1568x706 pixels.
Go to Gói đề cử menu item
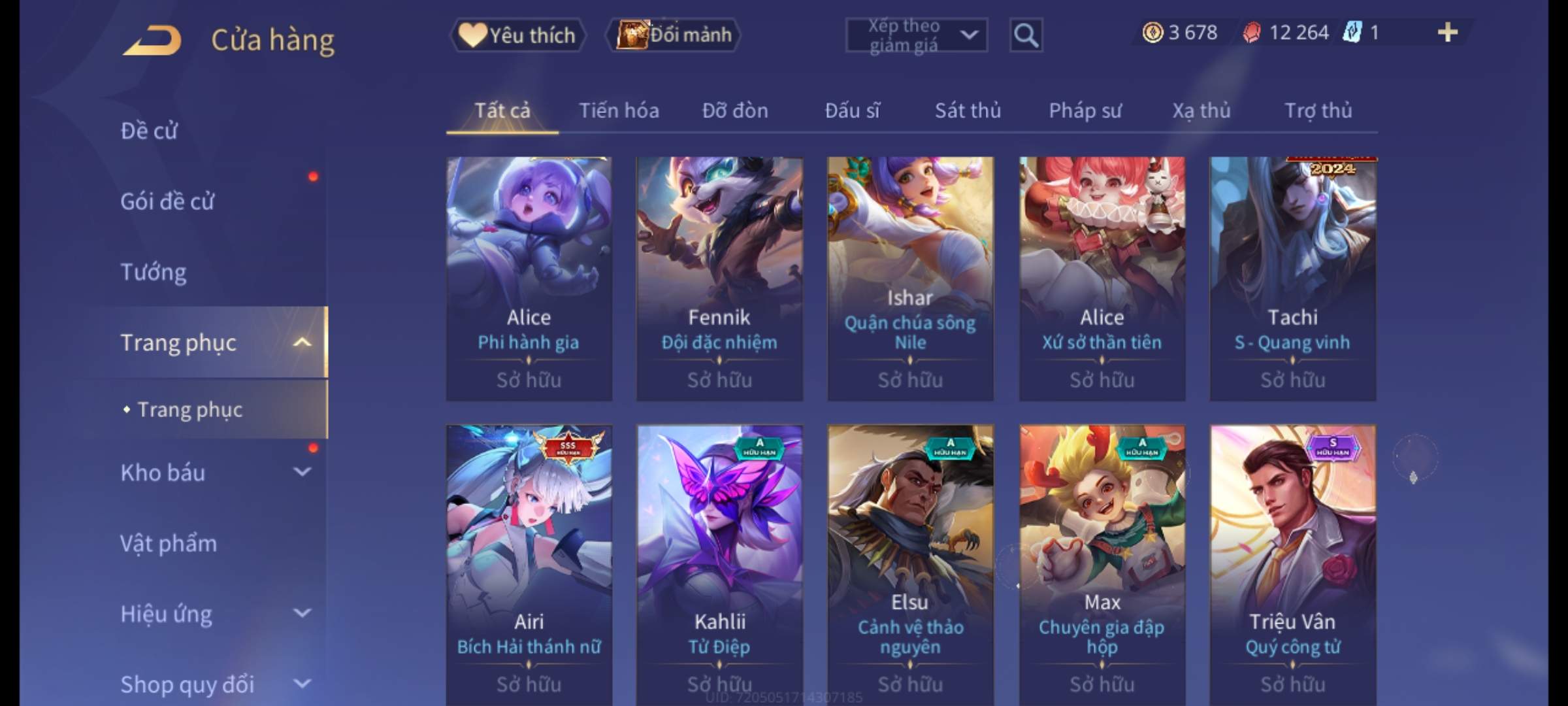pos(167,201)
